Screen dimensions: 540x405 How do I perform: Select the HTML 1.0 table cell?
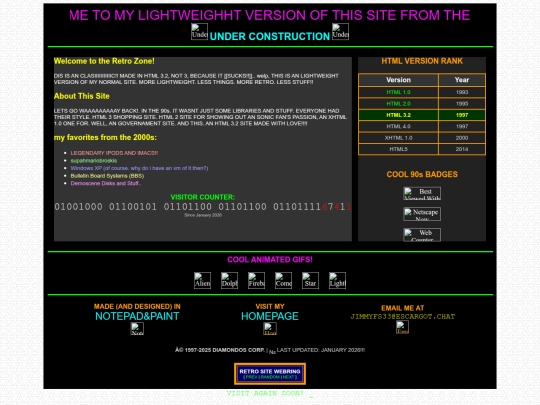click(x=398, y=92)
